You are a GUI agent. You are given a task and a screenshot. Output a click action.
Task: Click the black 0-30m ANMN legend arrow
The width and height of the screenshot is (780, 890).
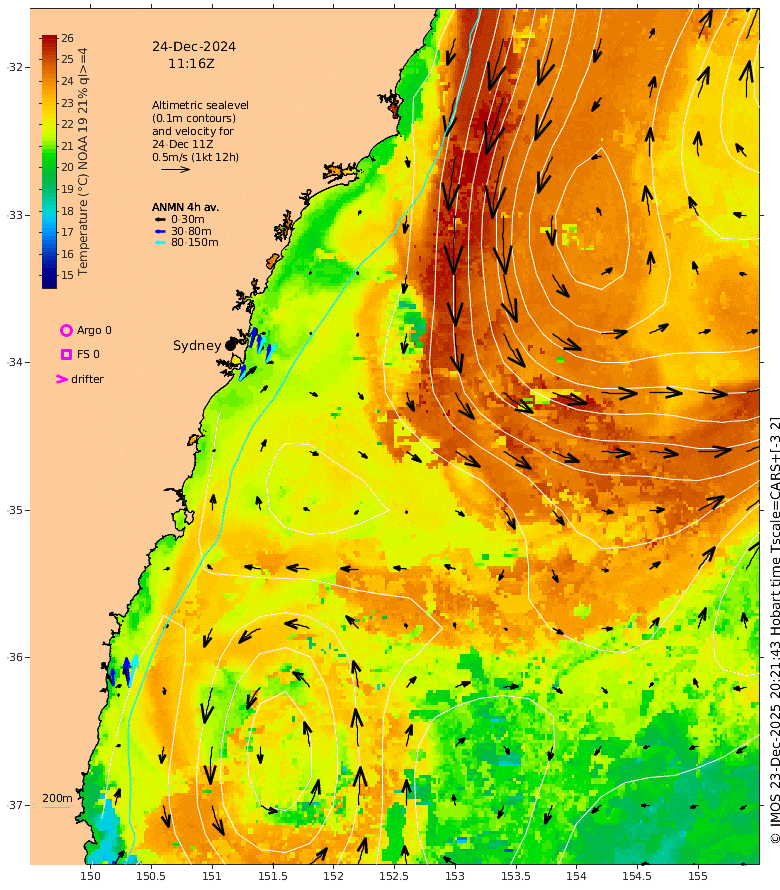[x=160, y=219]
